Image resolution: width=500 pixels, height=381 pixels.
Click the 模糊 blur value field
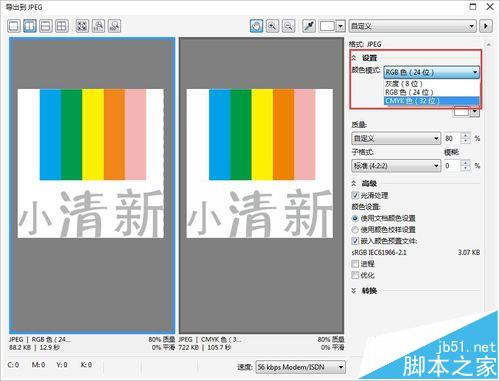coord(452,166)
